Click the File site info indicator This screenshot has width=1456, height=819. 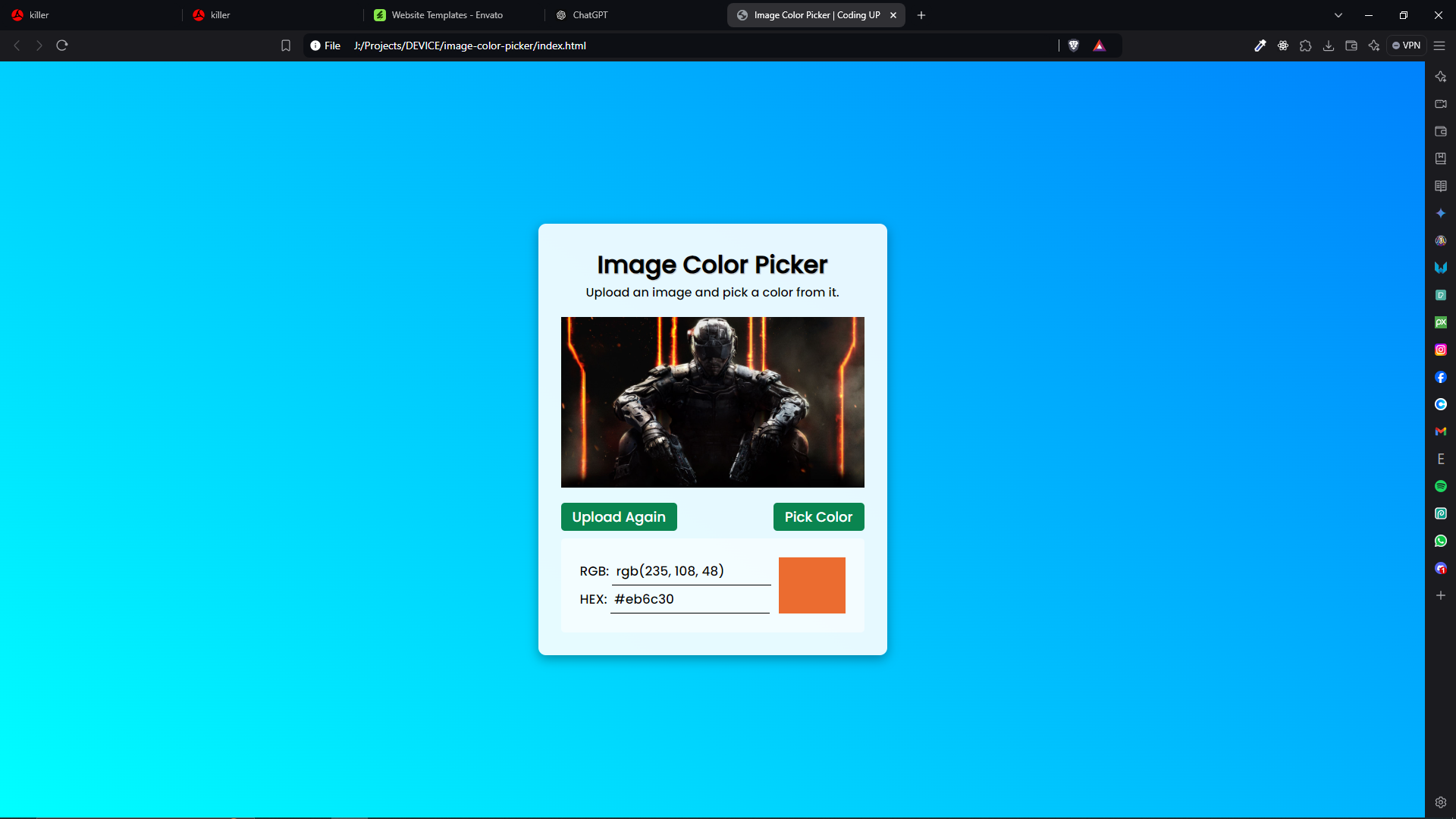pyautogui.click(x=325, y=45)
